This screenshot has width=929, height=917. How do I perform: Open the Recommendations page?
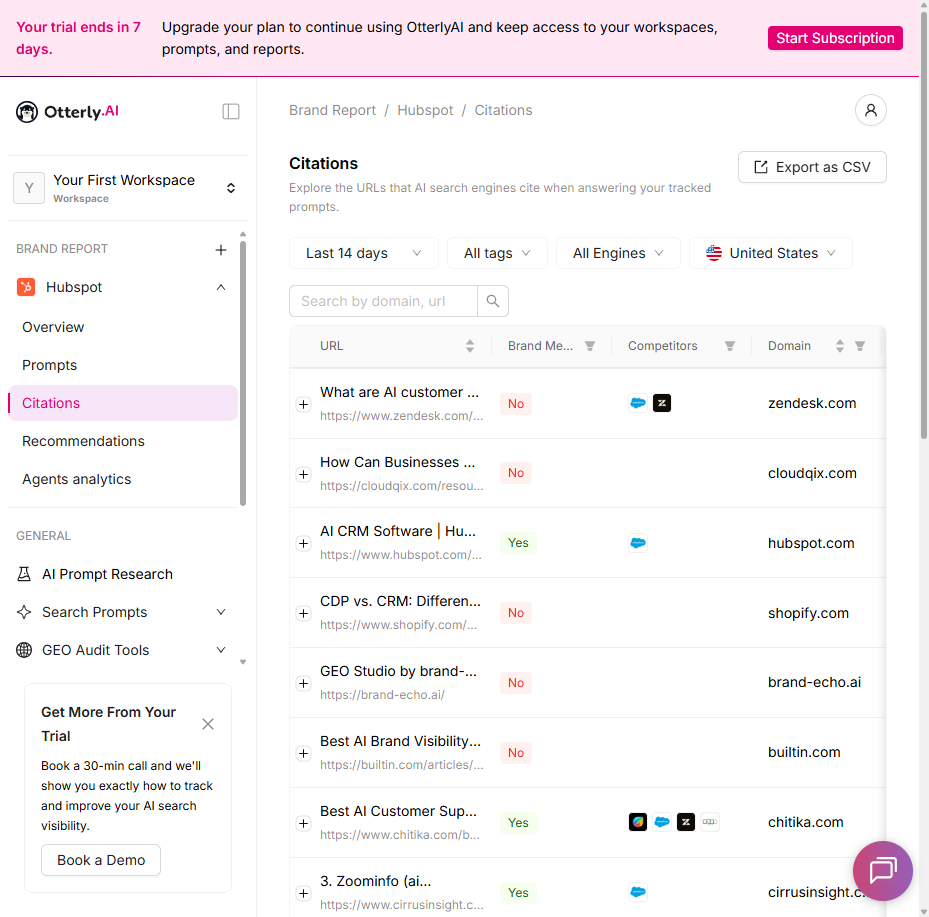click(83, 441)
